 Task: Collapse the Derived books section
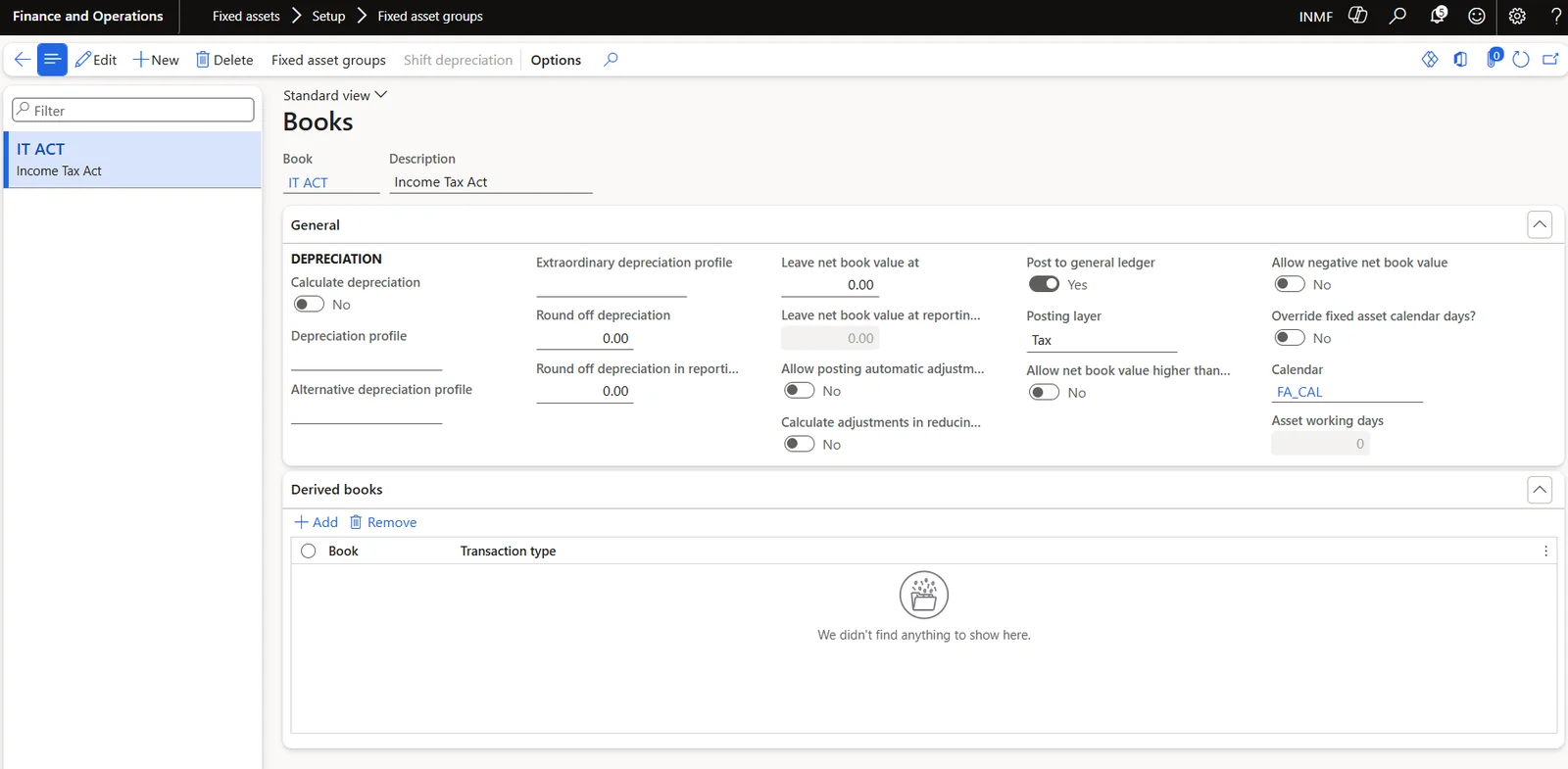pos(1540,489)
